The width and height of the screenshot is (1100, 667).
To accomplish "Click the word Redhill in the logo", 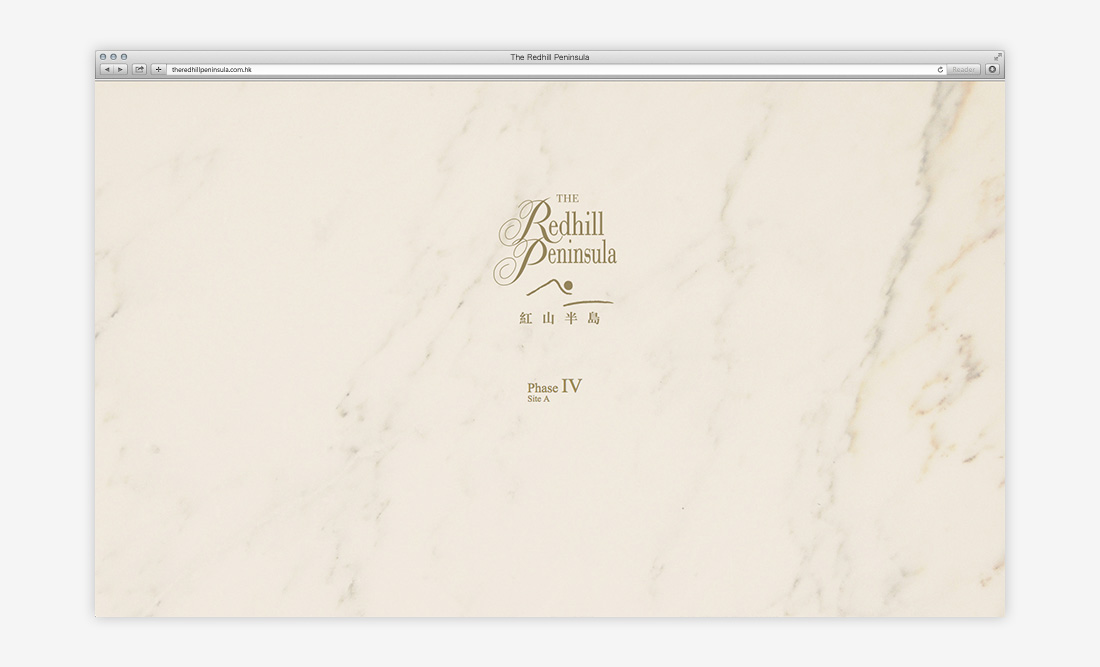I will point(572,224).
